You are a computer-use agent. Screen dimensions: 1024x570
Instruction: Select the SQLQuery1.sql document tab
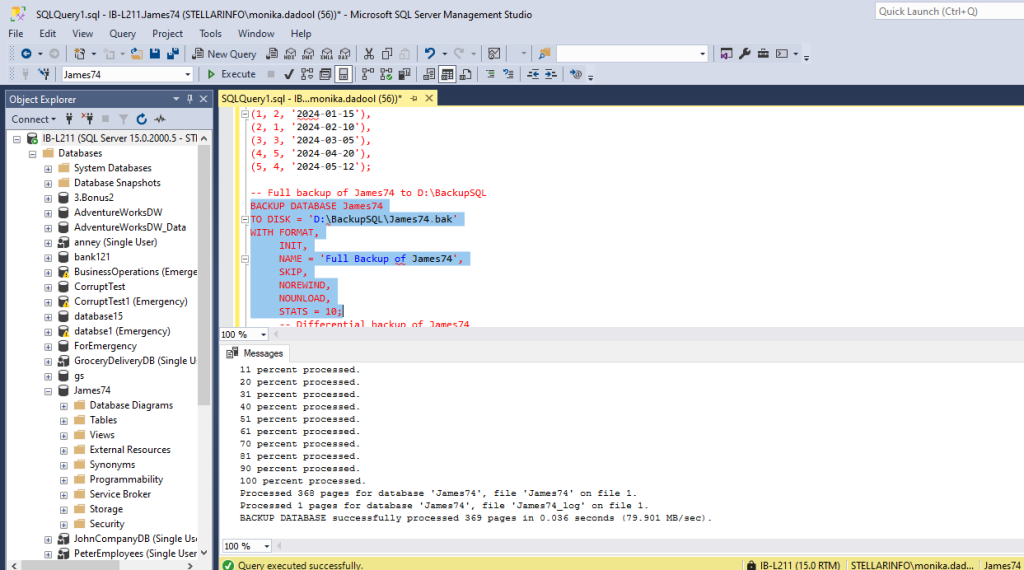pos(312,99)
